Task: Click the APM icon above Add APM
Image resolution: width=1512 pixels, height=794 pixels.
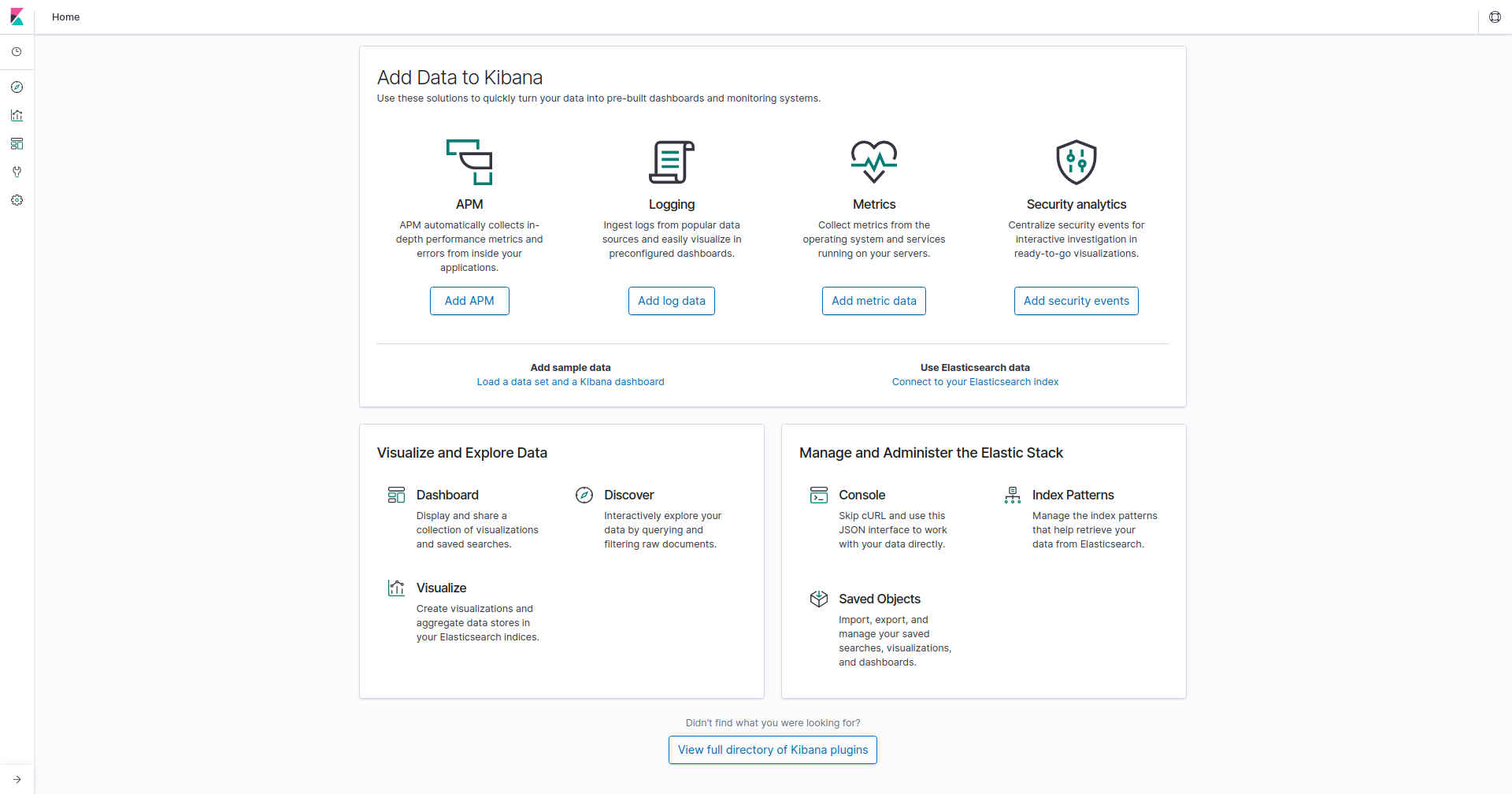Action: pyautogui.click(x=470, y=162)
